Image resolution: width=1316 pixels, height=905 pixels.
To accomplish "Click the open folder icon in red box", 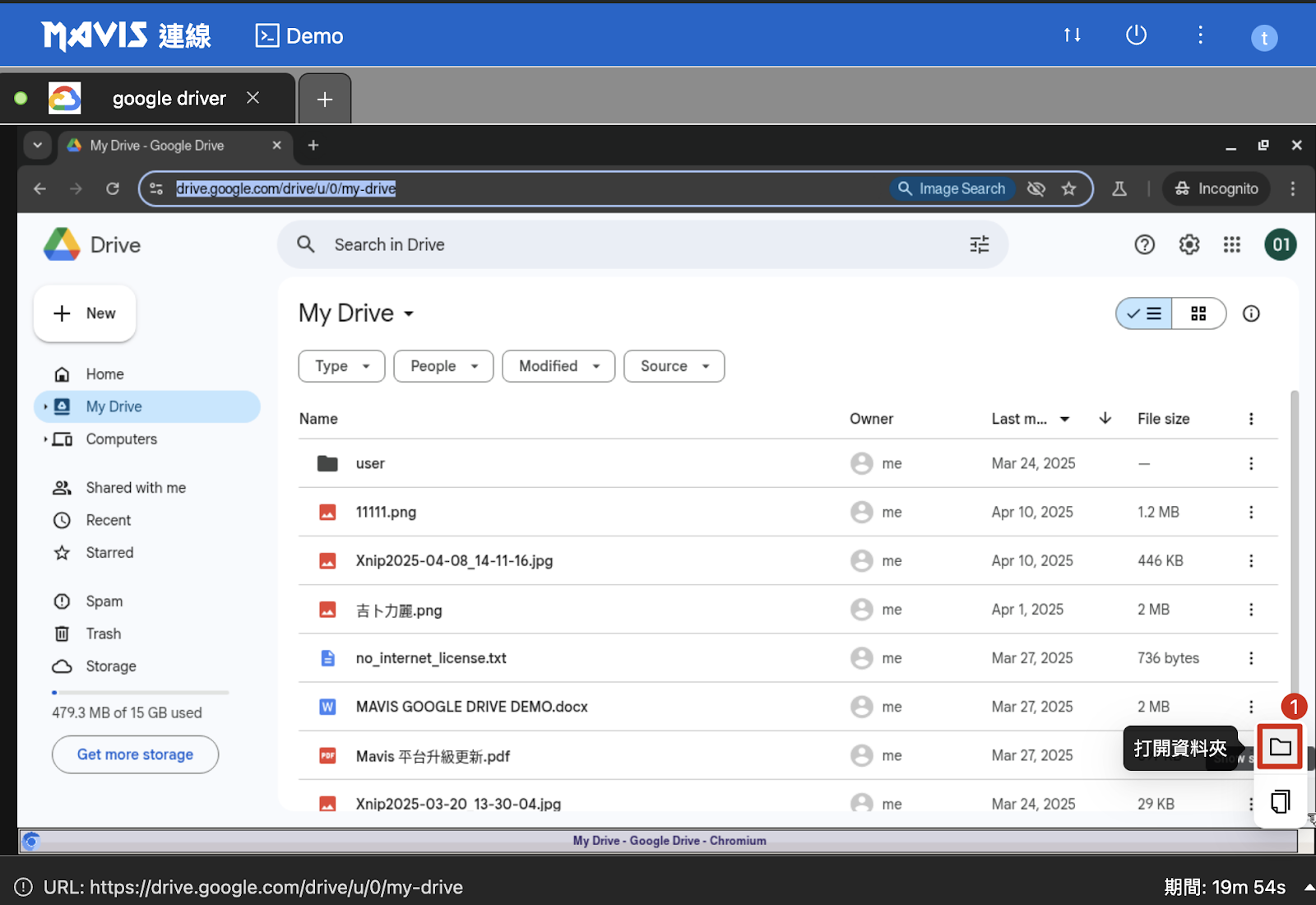I will [1280, 747].
